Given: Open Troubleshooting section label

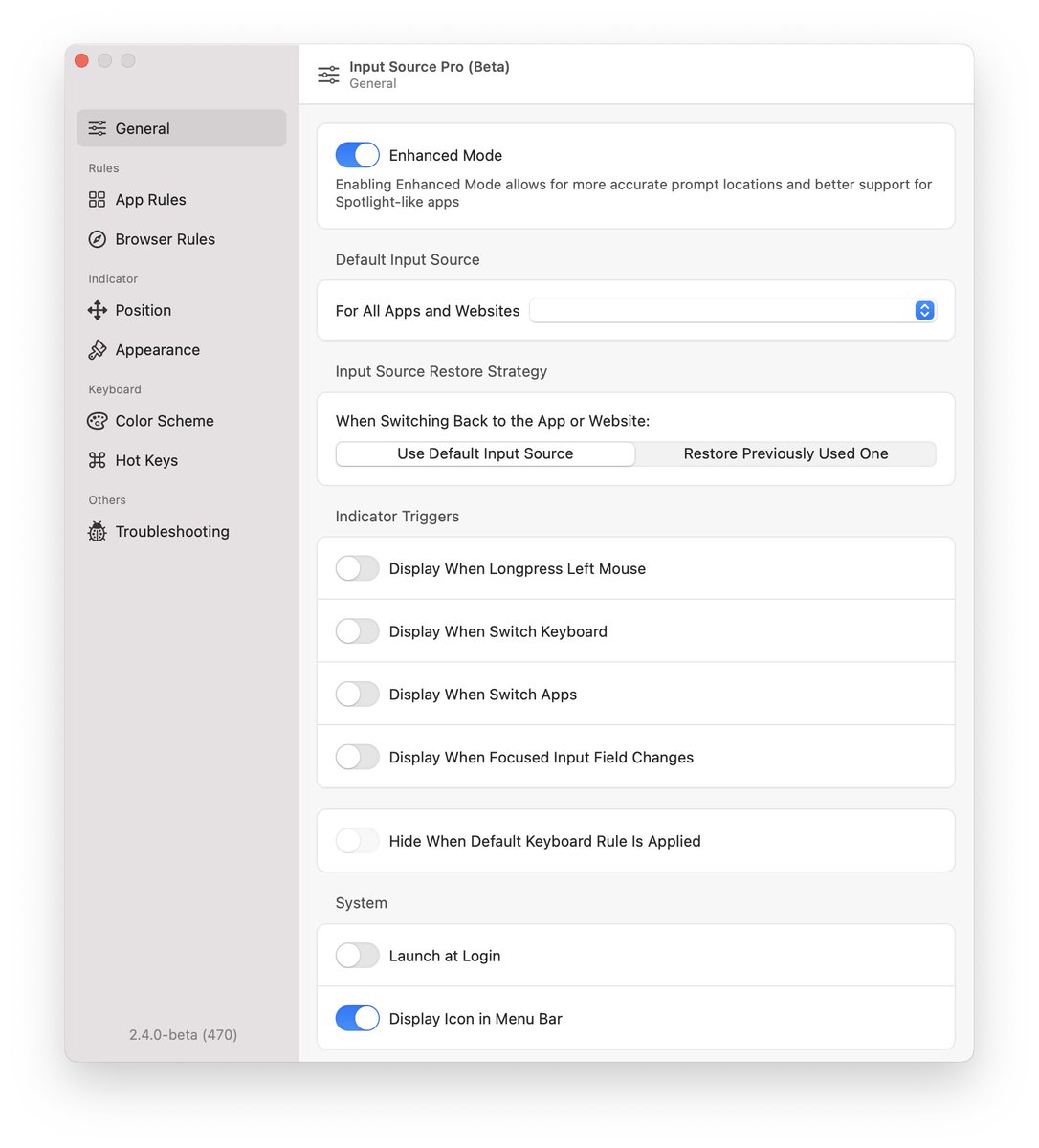Looking at the screenshot, I should (x=172, y=531).
